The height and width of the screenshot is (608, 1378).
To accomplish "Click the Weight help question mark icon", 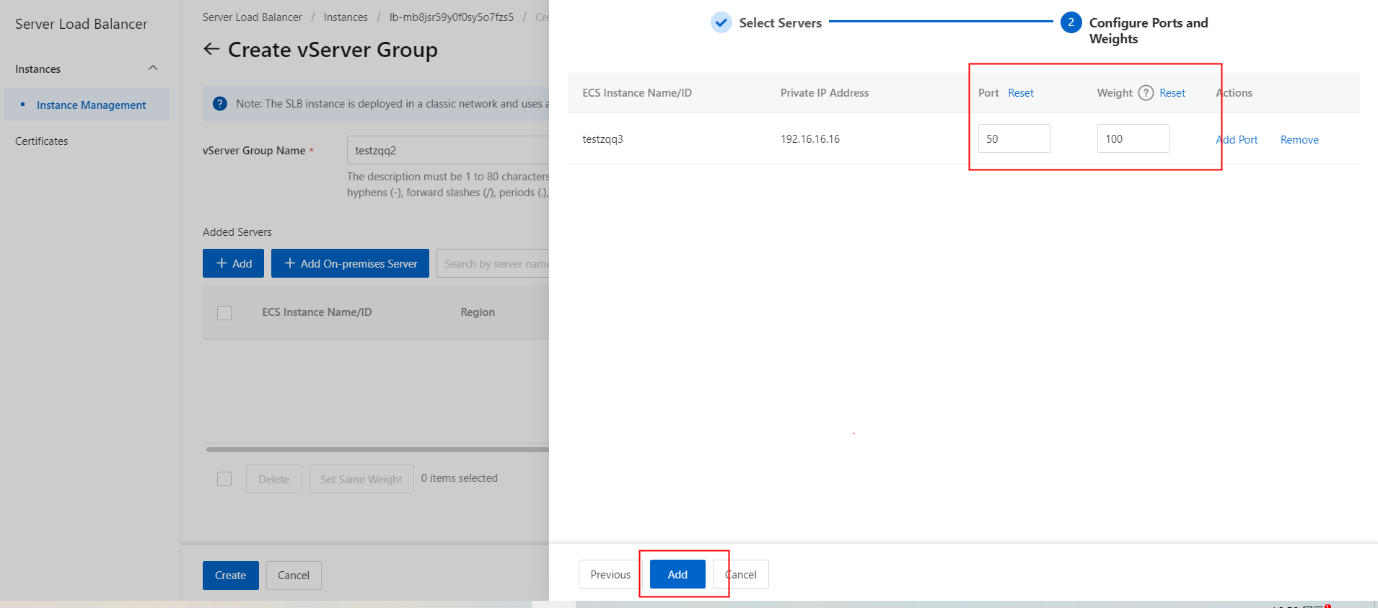I will point(1146,93).
